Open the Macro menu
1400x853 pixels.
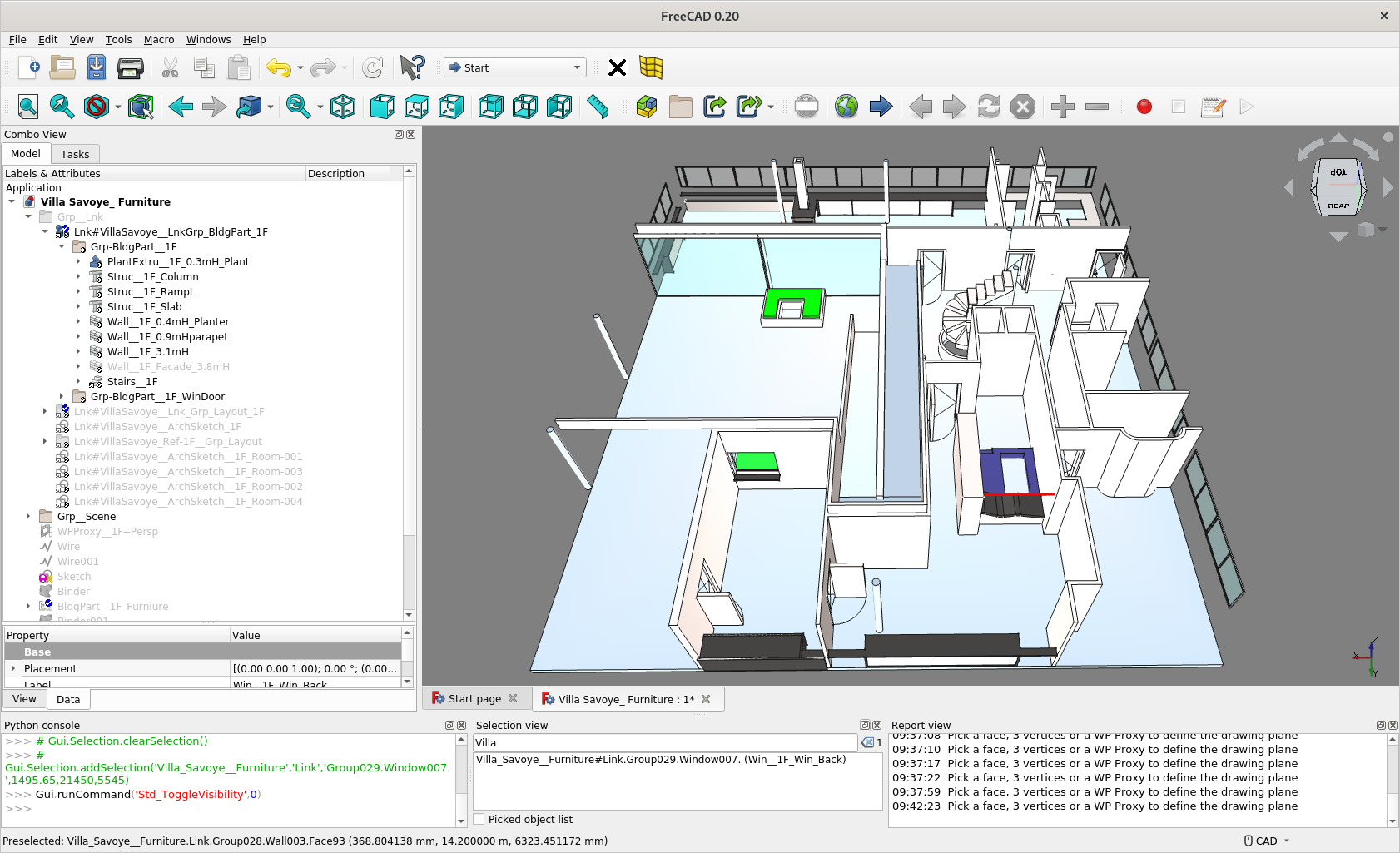pos(159,39)
